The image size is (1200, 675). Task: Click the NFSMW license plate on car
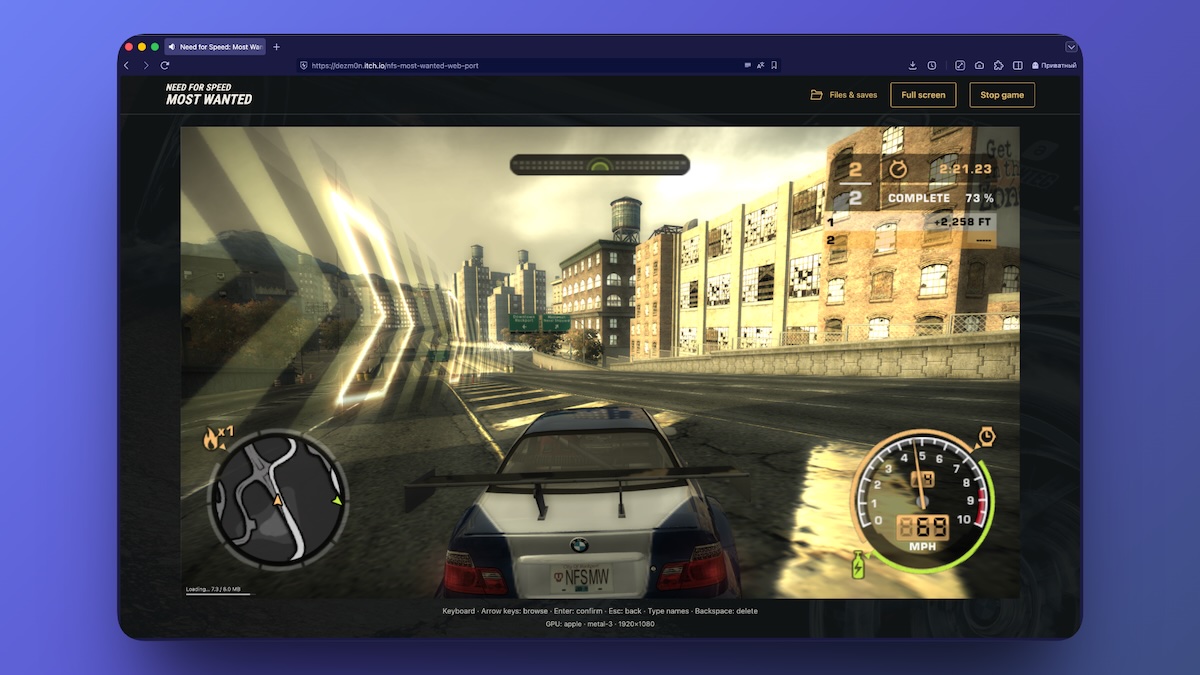[581, 578]
